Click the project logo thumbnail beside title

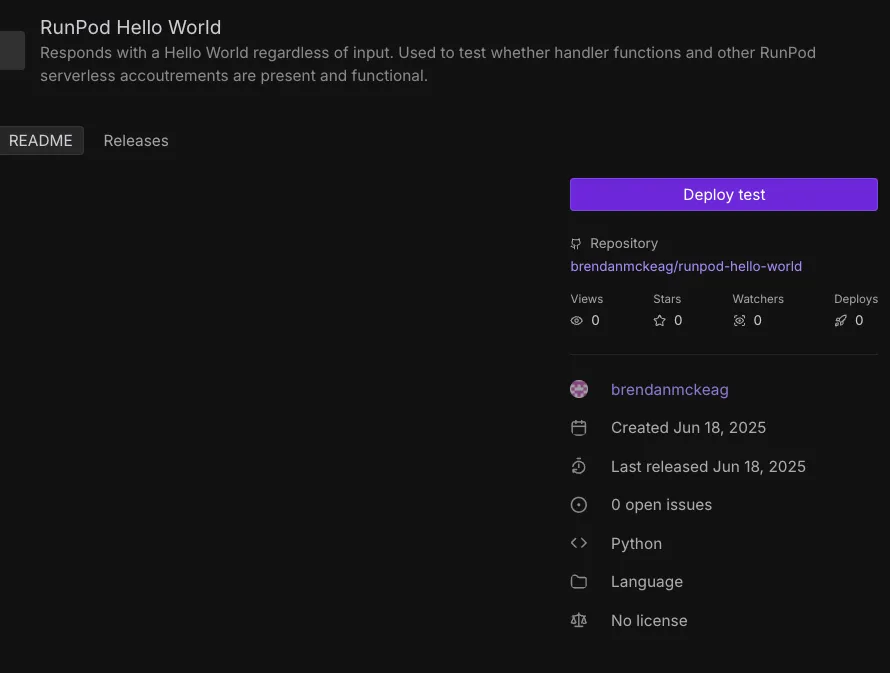(x=12, y=51)
